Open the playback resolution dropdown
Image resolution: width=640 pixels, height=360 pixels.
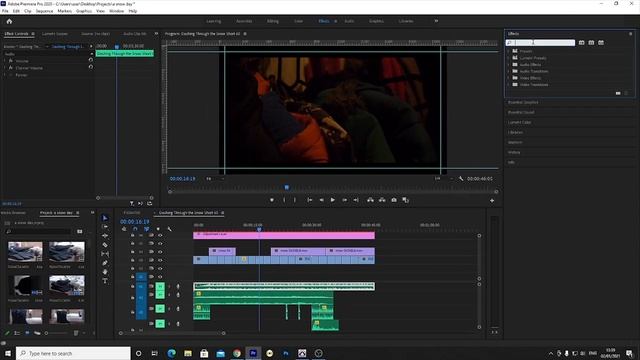444,179
